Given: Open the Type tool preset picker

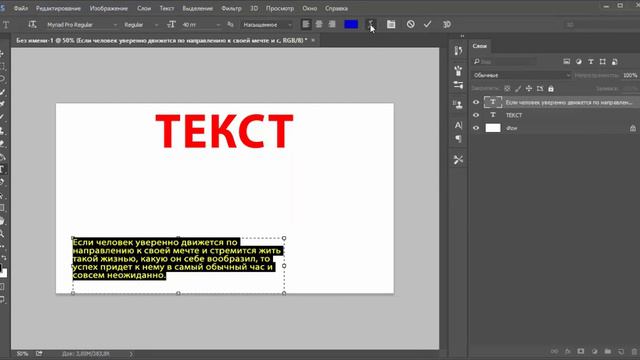Looking at the screenshot, I should tap(7, 24).
